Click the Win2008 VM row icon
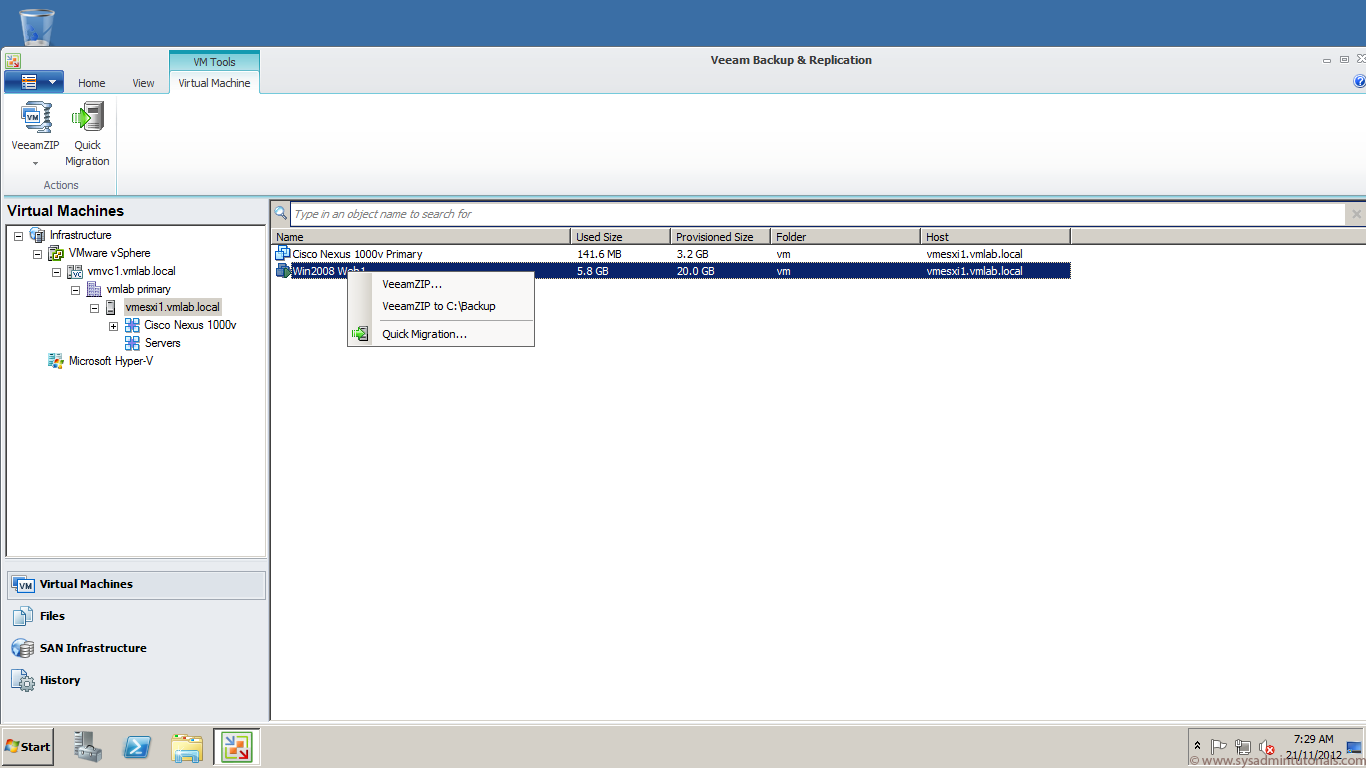This screenshot has height=768, width=1366. click(283, 271)
